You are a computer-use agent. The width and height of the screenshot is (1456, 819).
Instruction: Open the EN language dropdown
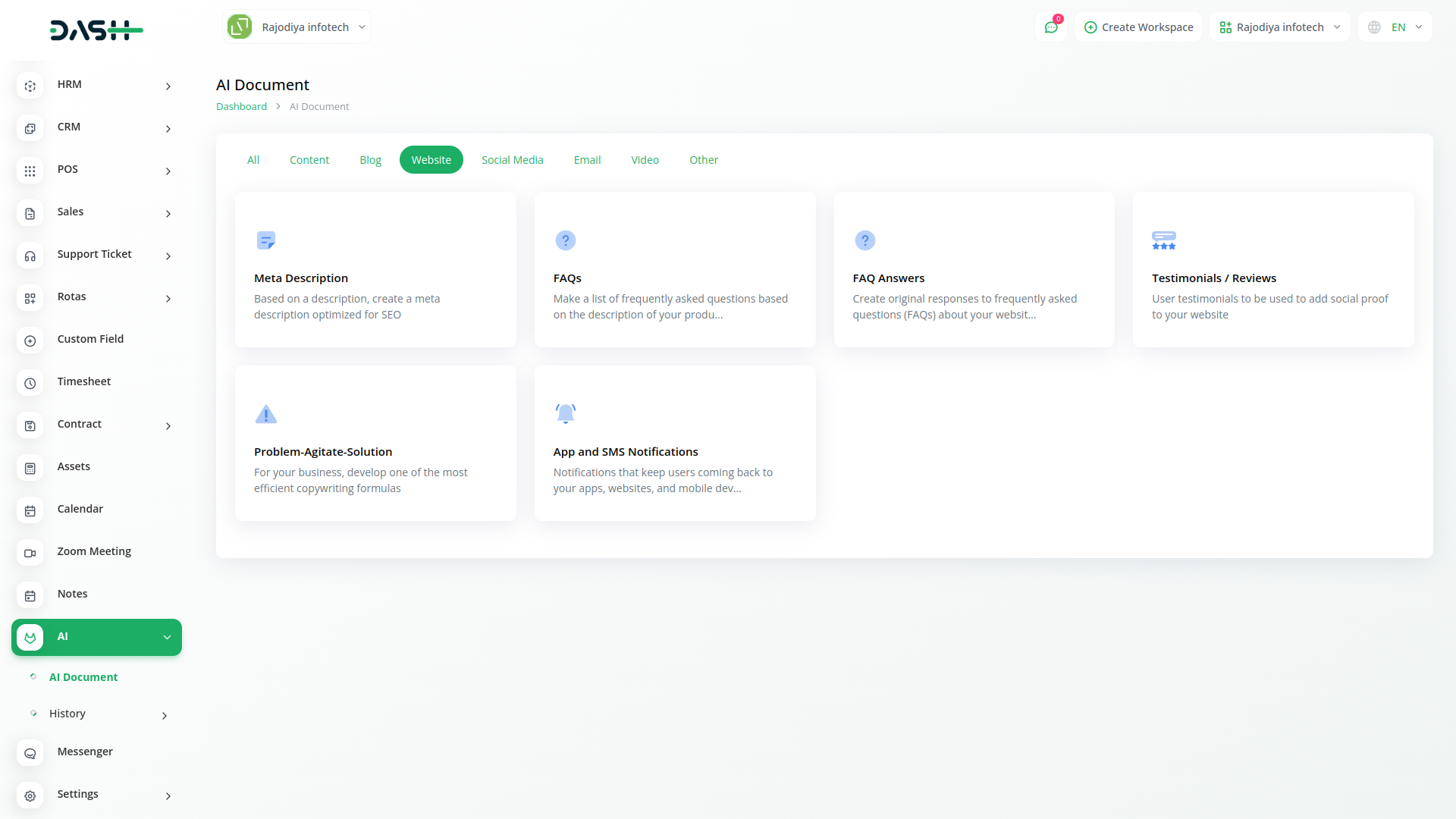[x=1395, y=27]
